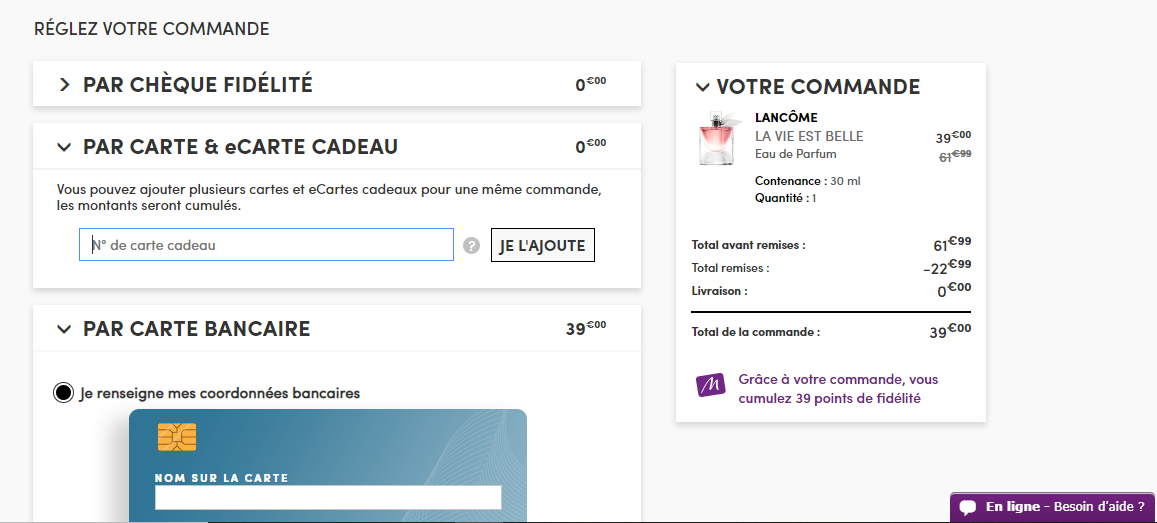Viewport: 1157px width, 523px height.
Task: Click the JE L'AJOUTE button
Action: tap(542, 246)
